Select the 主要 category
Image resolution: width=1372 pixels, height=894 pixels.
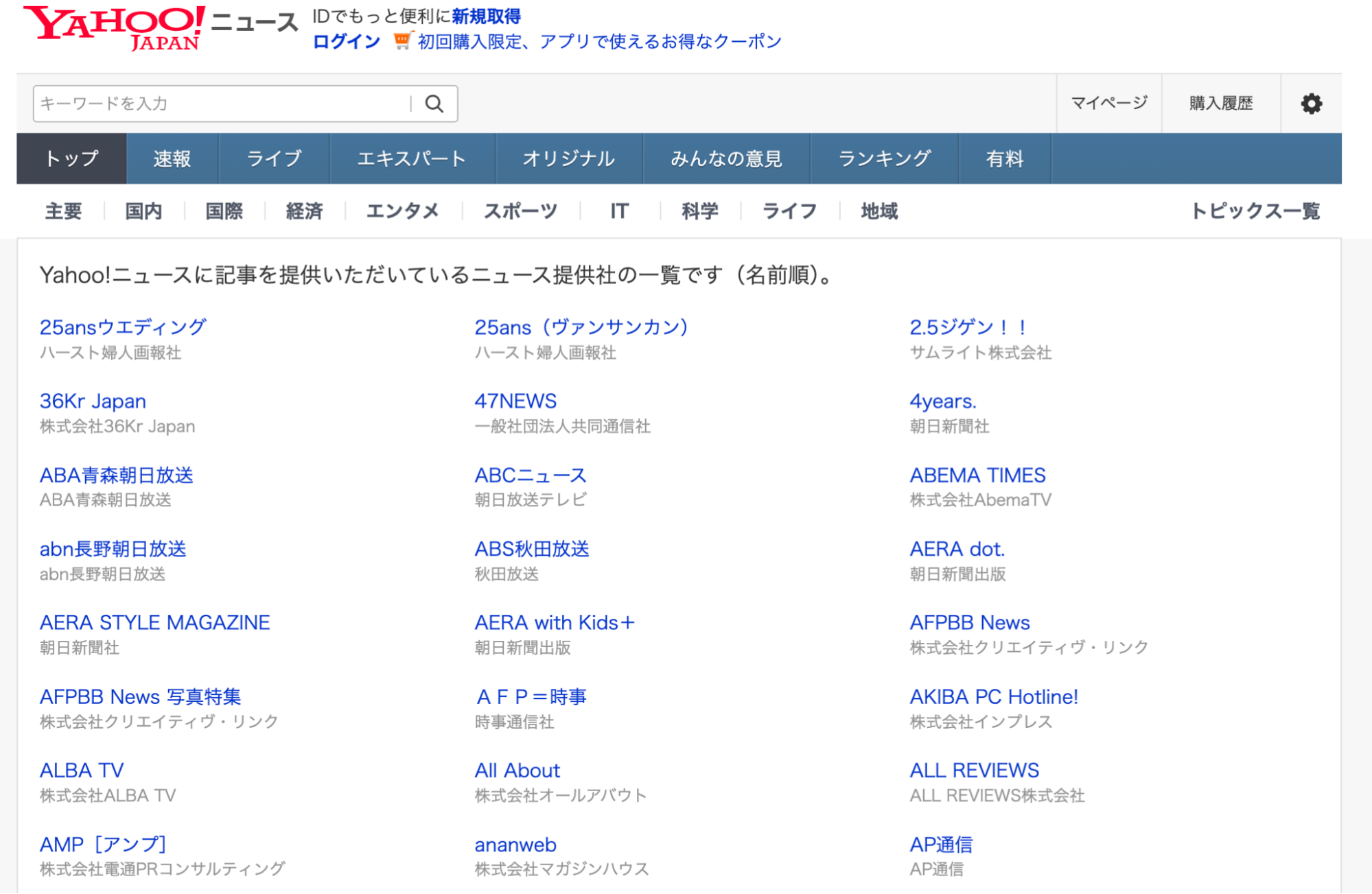(63, 211)
